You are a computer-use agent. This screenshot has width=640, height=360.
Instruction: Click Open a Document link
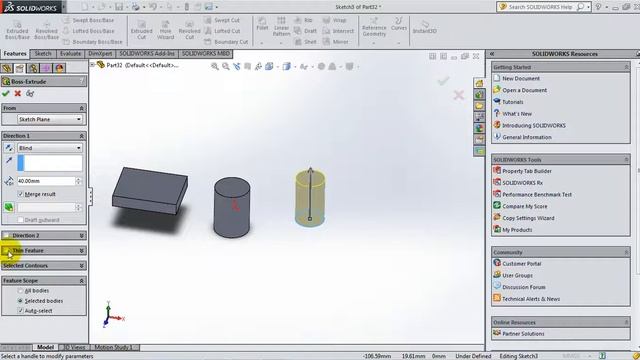coord(524,90)
